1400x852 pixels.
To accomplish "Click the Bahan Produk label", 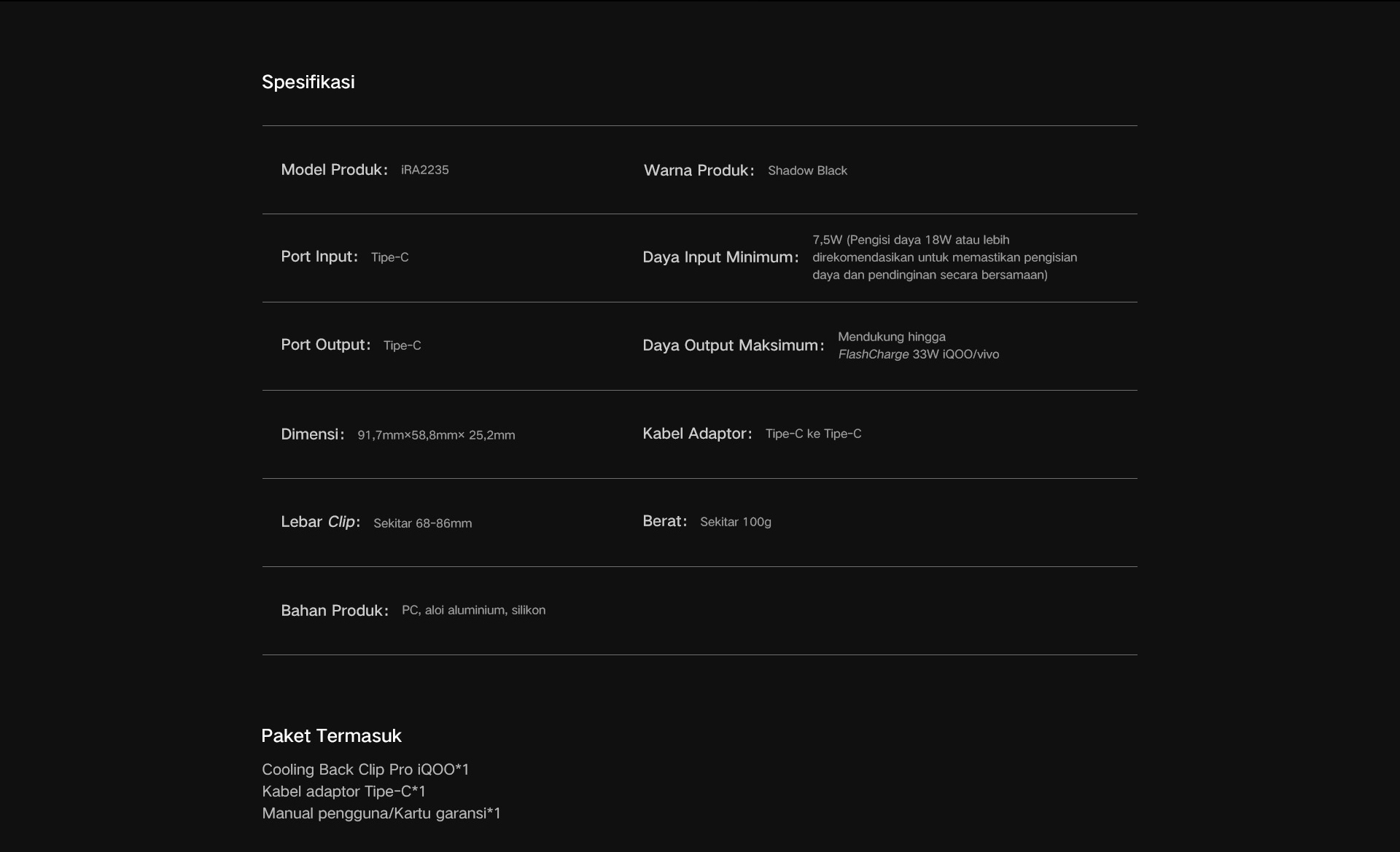I will click(334, 611).
